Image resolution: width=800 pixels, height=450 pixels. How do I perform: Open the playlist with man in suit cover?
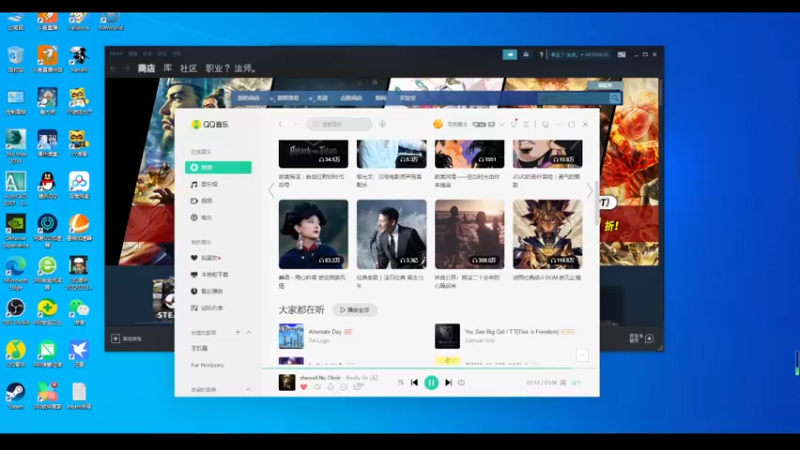coord(391,234)
